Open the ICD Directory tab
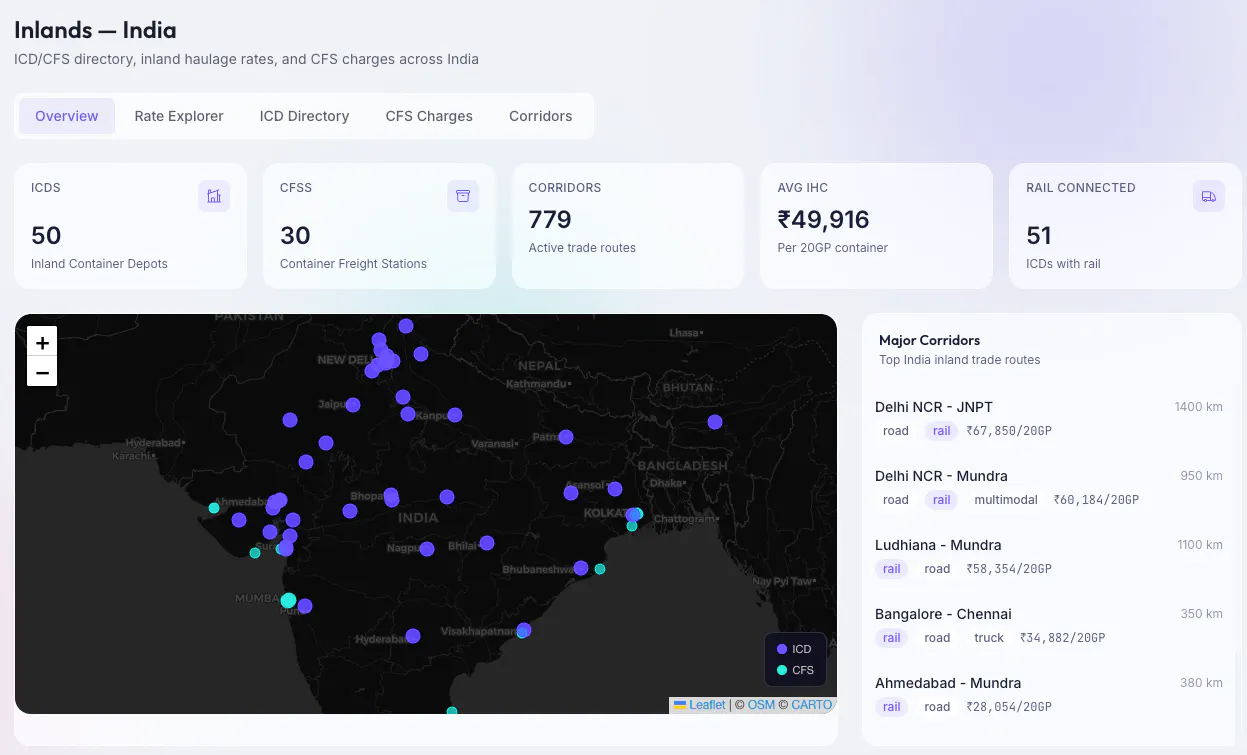1247x755 pixels. click(304, 116)
